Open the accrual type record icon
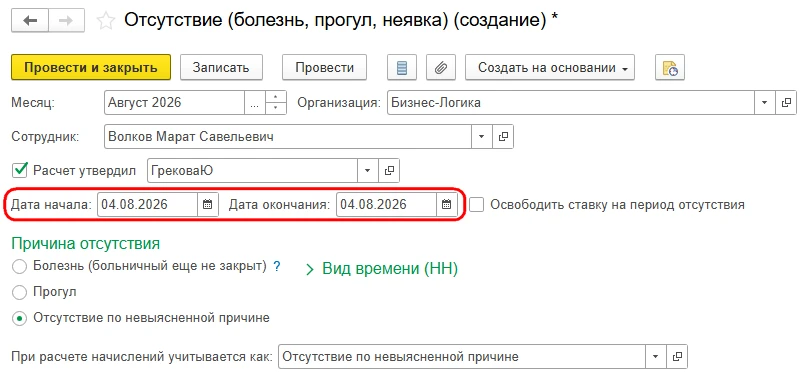Image resolution: width=802 pixels, height=375 pixels. pos(677,357)
